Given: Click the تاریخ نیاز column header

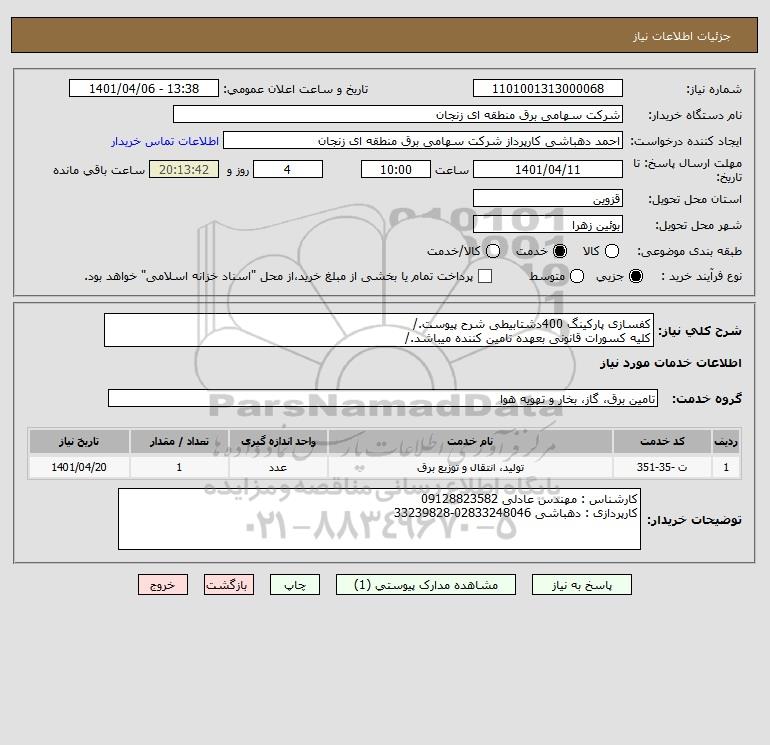Looking at the screenshot, I should tap(79, 441).
